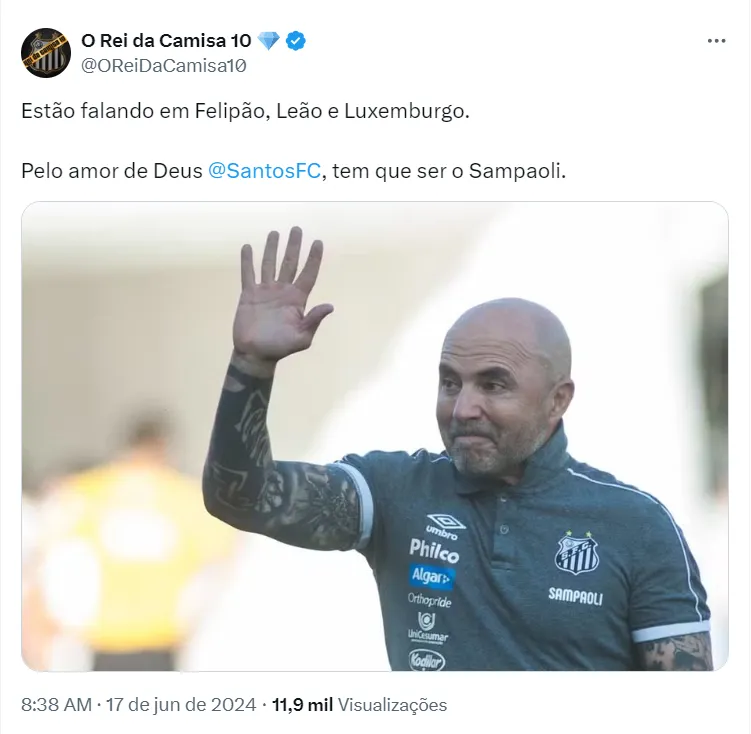Screen dimensions: 751x734
Task: Open the O Rei da Camisa 10 display name
Action: (x=166, y=41)
